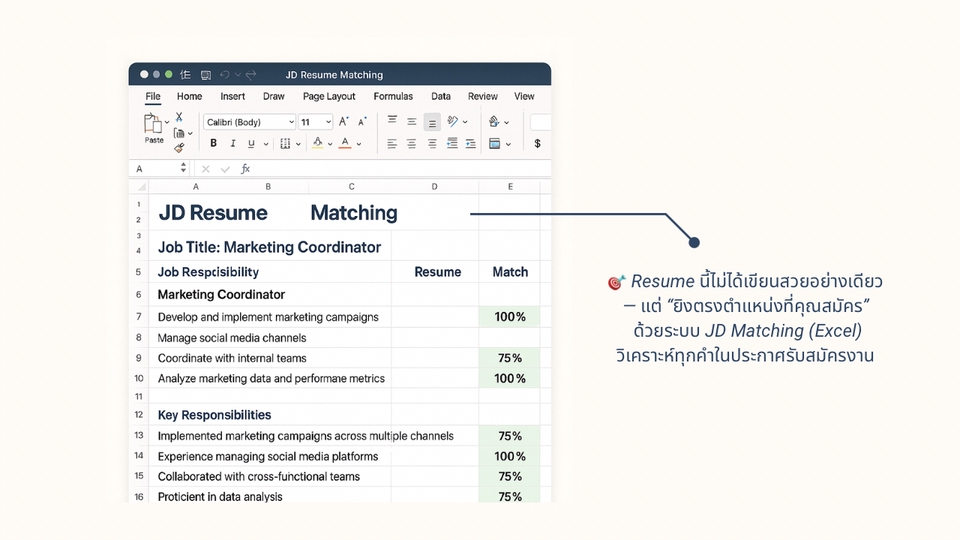Click the Increase Font Size icon
Screen dimensions: 960x540
343,122
